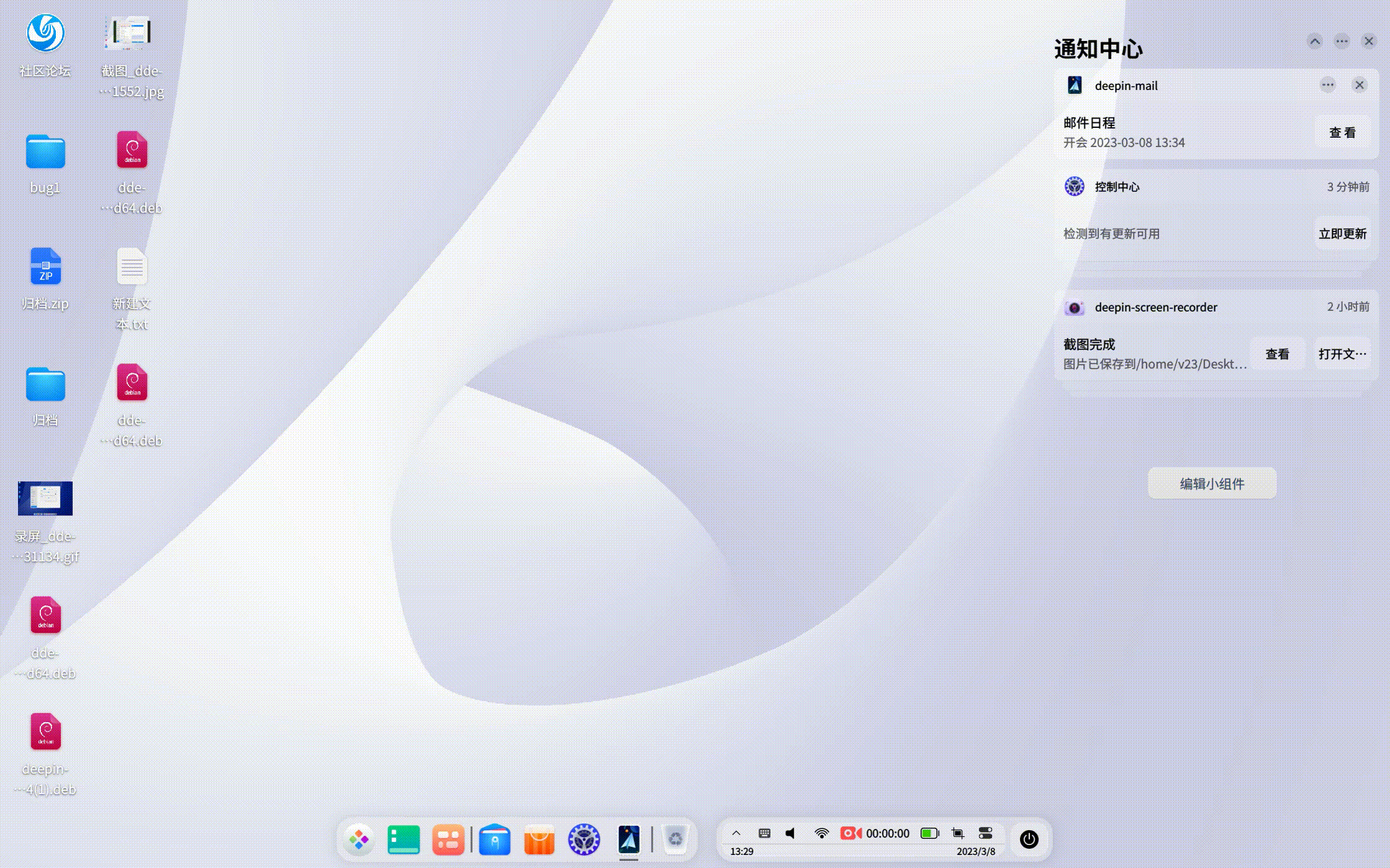Image resolution: width=1390 pixels, height=868 pixels.
Task: Select the 新建文本.txt file
Action: click(x=131, y=289)
